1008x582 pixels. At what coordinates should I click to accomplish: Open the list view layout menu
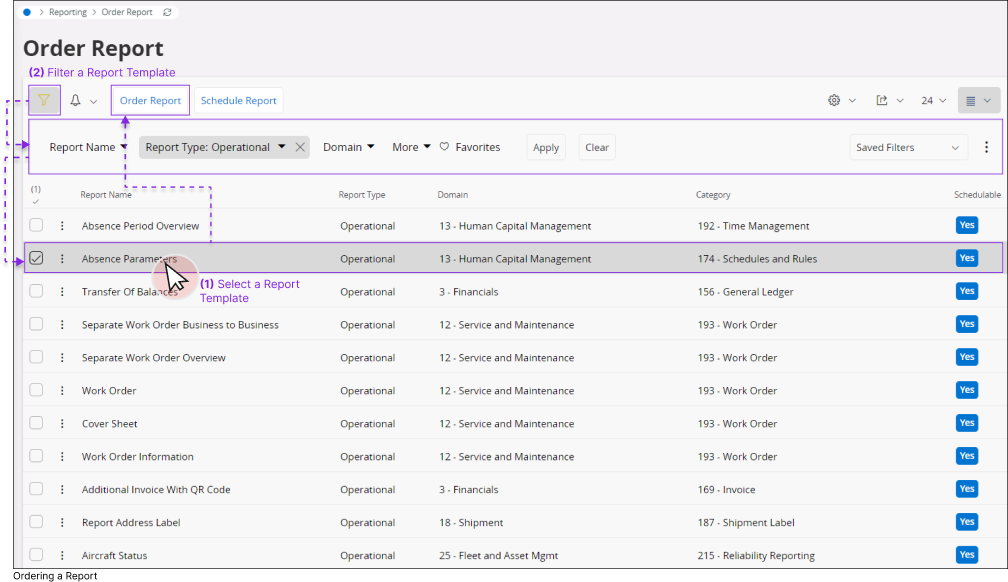pos(979,101)
